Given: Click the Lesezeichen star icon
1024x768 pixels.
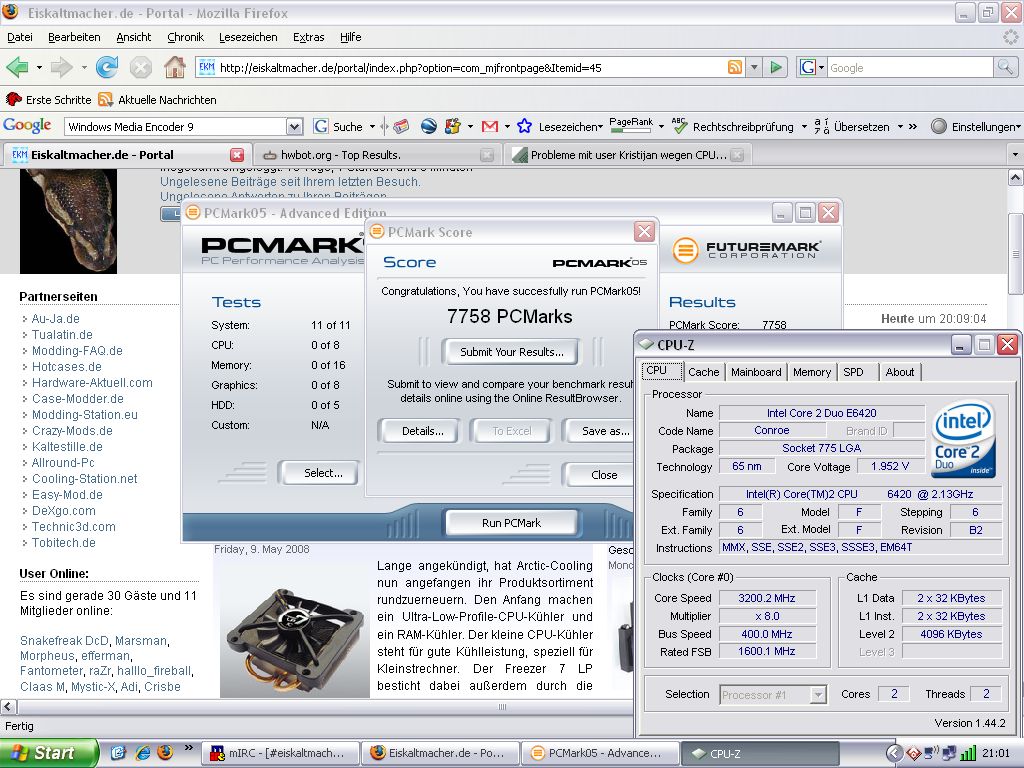Looking at the screenshot, I should pyautogui.click(x=524, y=126).
